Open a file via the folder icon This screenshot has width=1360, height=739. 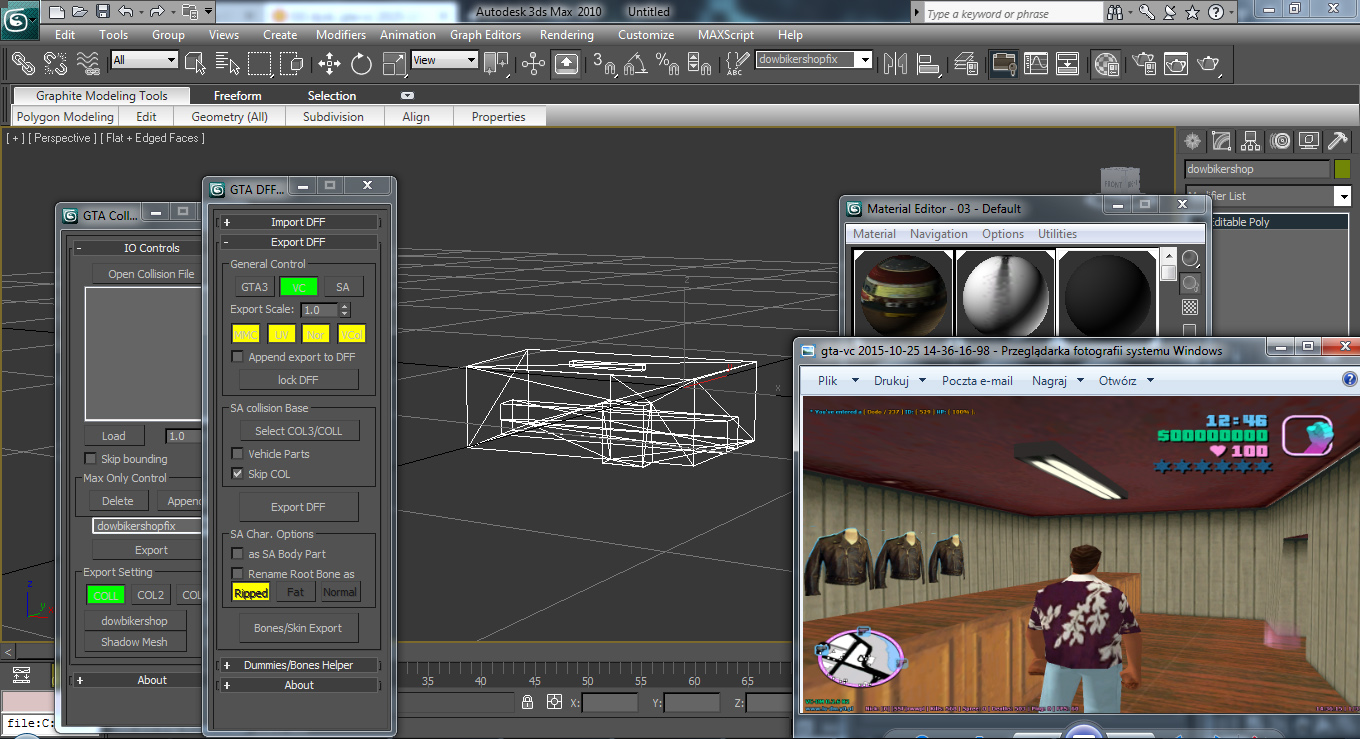coord(80,12)
